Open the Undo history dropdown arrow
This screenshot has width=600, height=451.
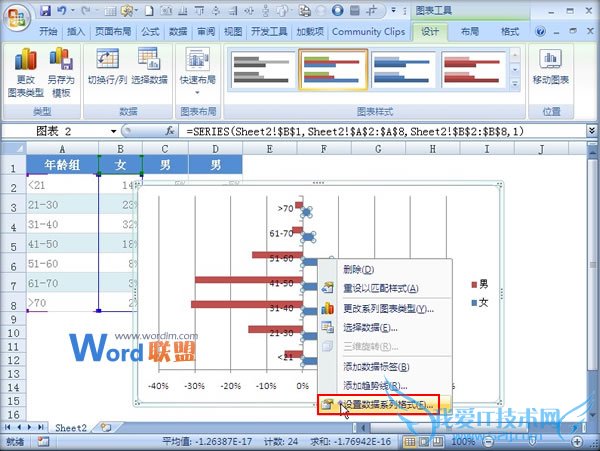click(x=72, y=11)
